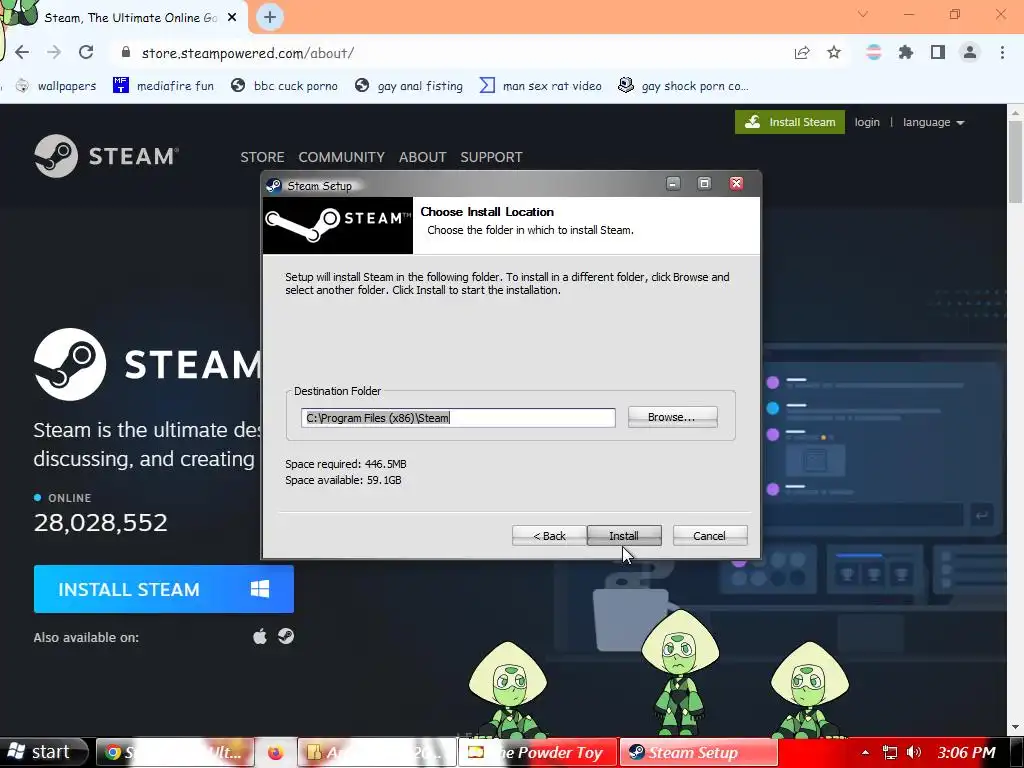Image resolution: width=1024 pixels, height=768 pixels.
Task: Click the Install button in Steam Setup
Action: click(x=624, y=536)
